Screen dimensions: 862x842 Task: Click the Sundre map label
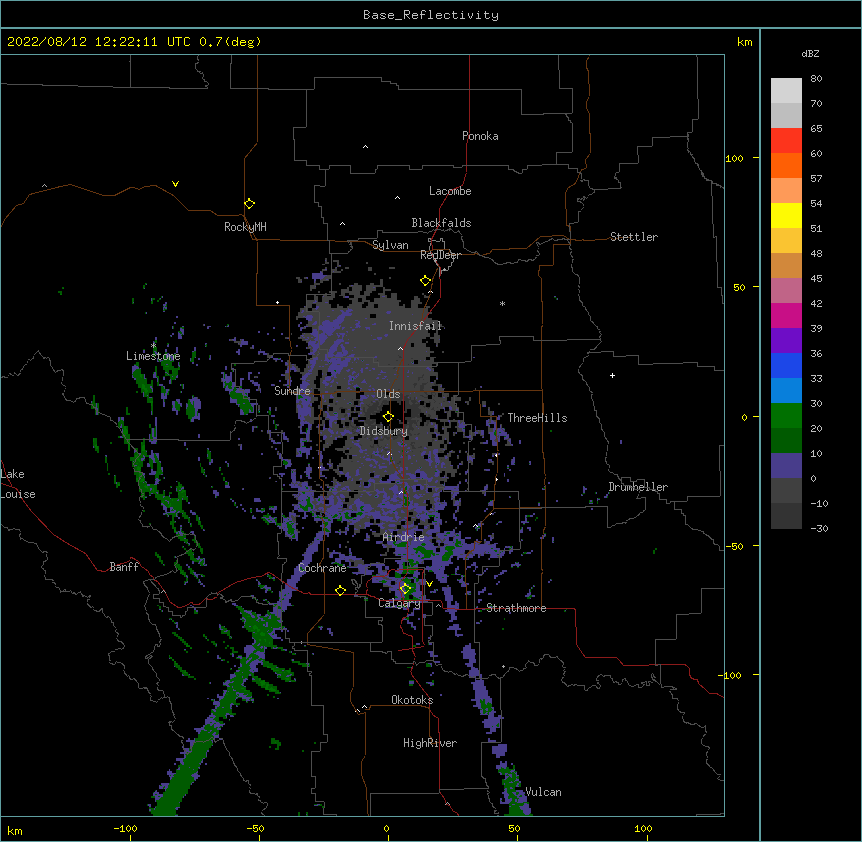(x=292, y=391)
